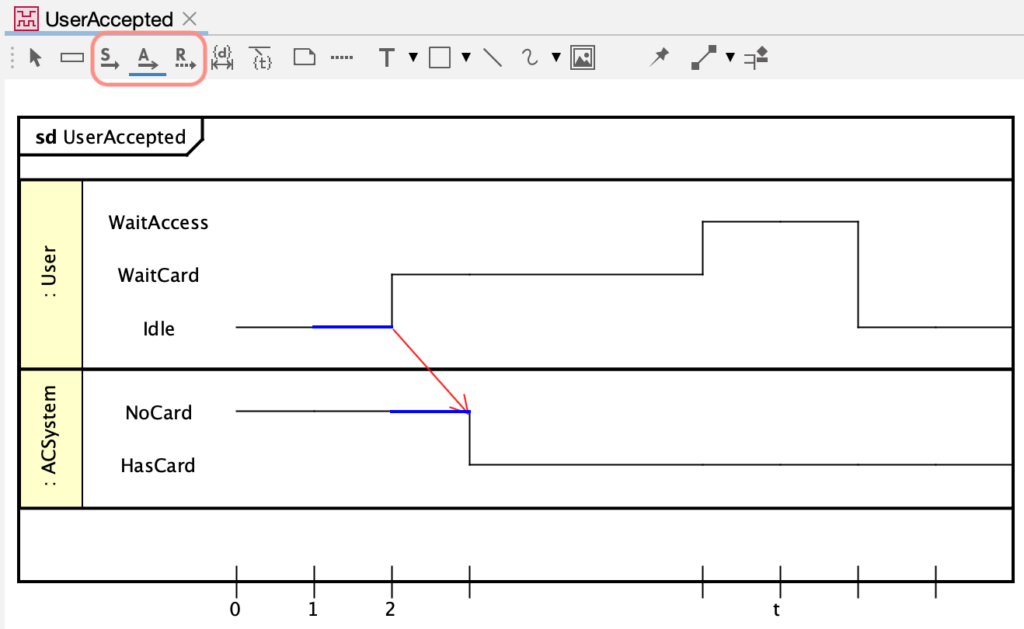Select the Lifeline creation tool
This screenshot has height=629, width=1024.
click(x=71, y=57)
